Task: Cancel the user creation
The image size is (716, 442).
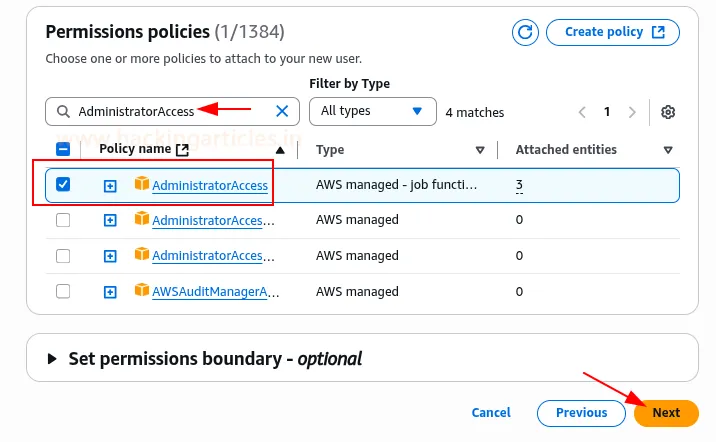Action: pyautogui.click(x=491, y=413)
